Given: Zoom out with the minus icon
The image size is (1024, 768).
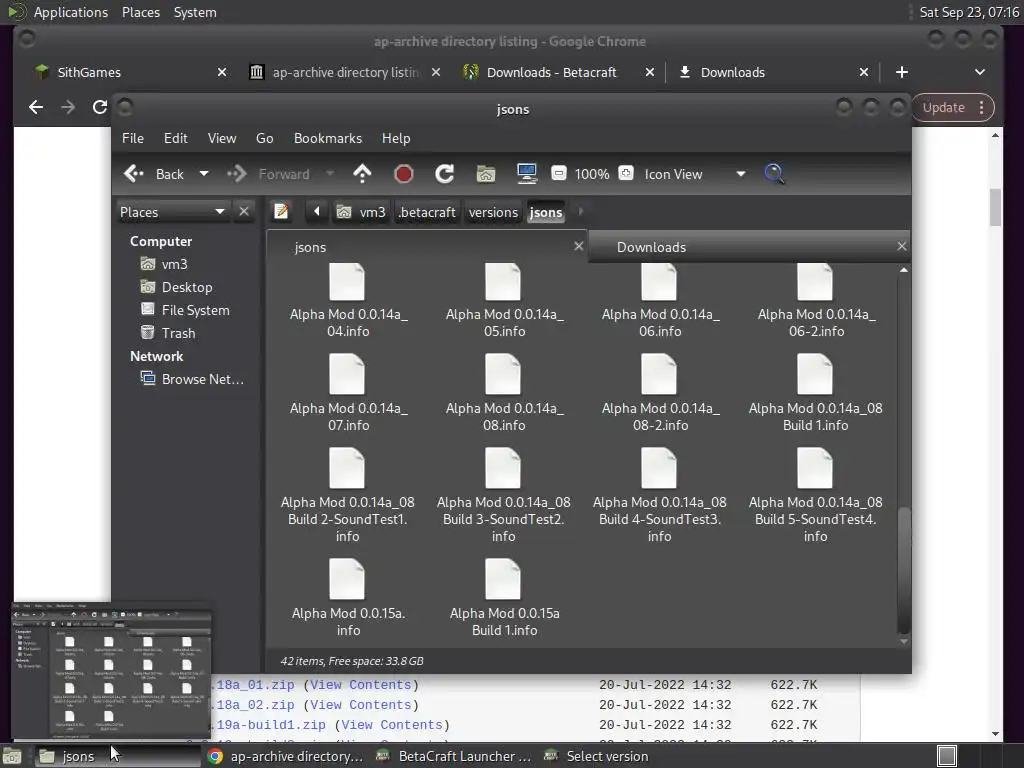Looking at the screenshot, I should (x=559, y=173).
